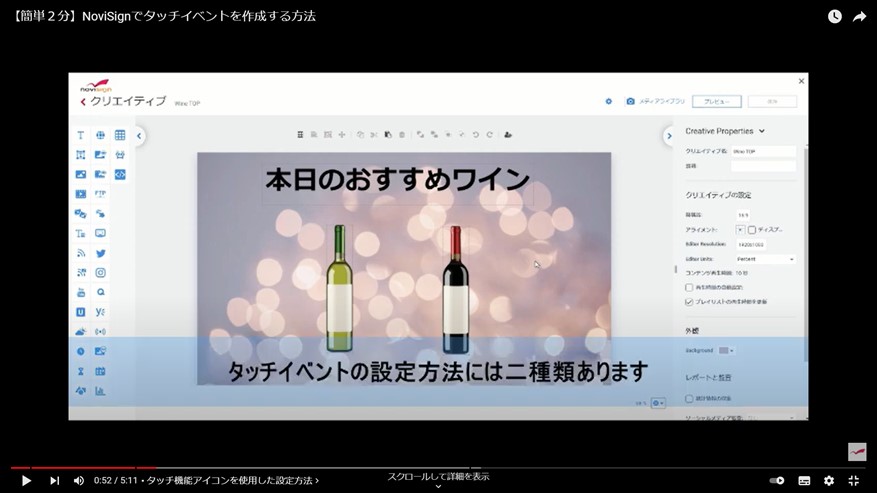
Task: Select the Ustream U widget icon
Action: tap(81, 312)
